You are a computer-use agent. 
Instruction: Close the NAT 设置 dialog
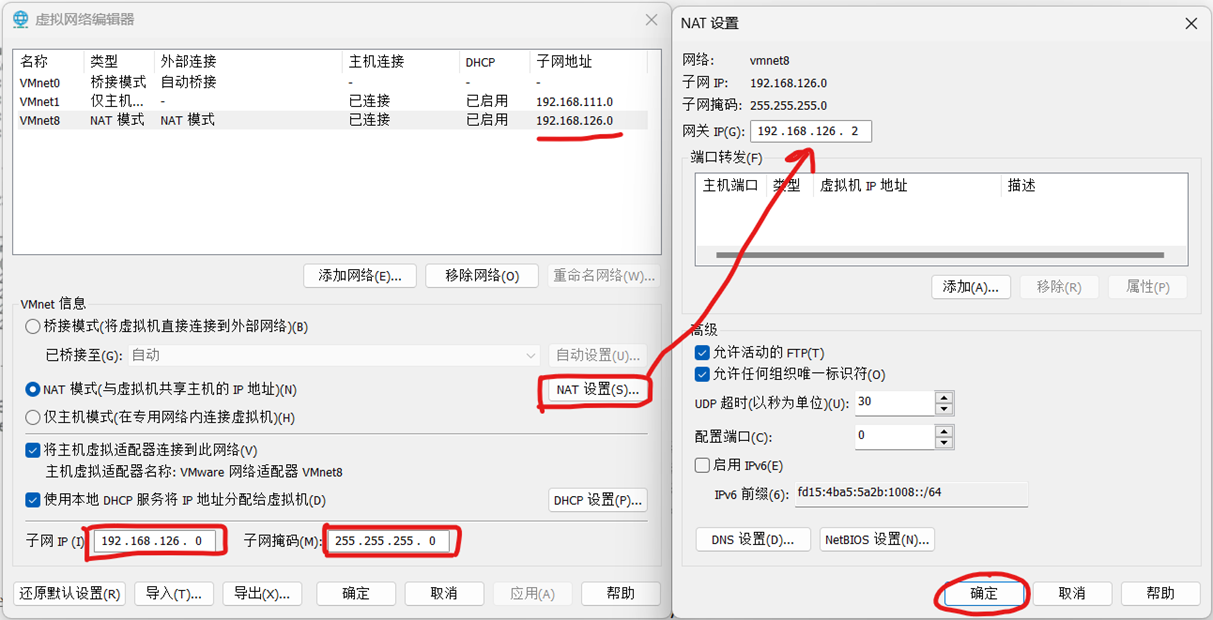tap(1190, 23)
